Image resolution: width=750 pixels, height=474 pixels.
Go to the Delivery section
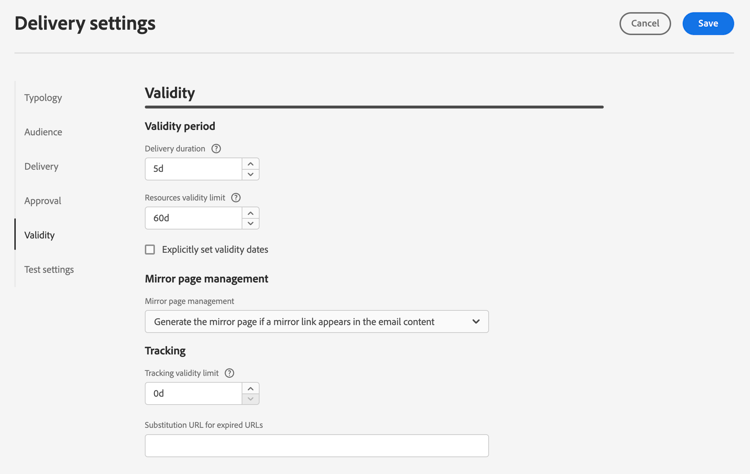point(41,166)
